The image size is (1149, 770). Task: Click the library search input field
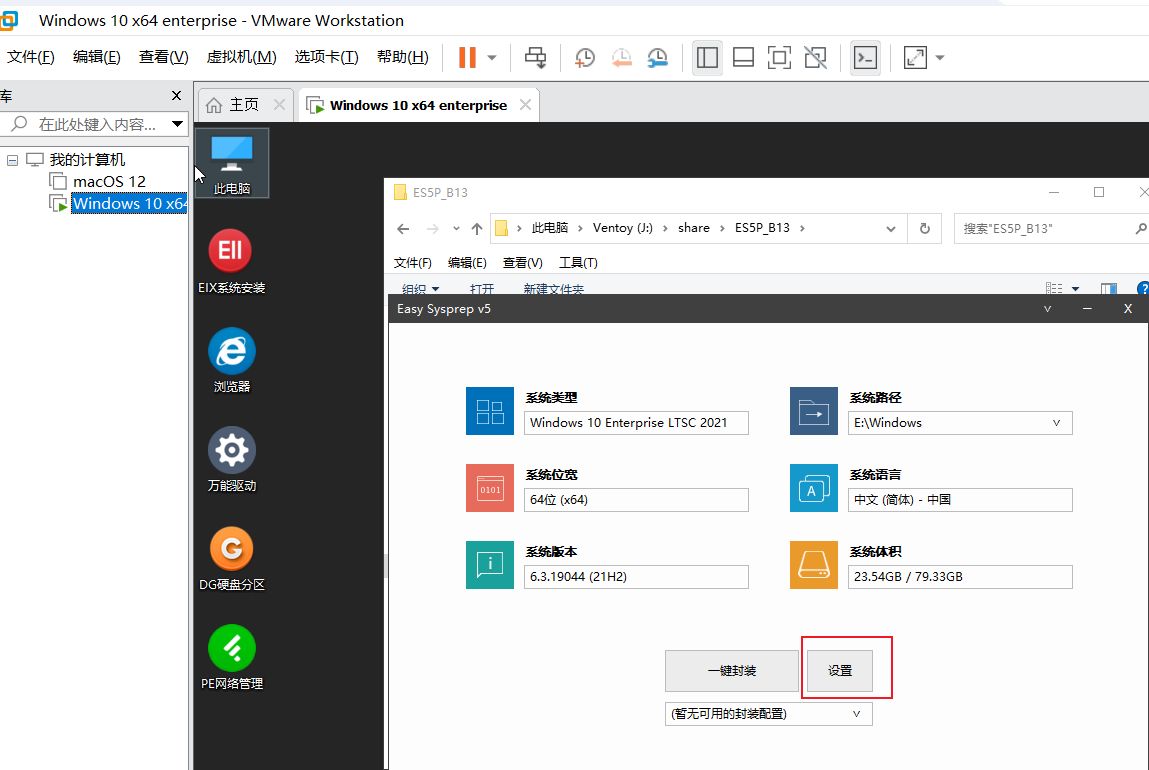[97, 125]
